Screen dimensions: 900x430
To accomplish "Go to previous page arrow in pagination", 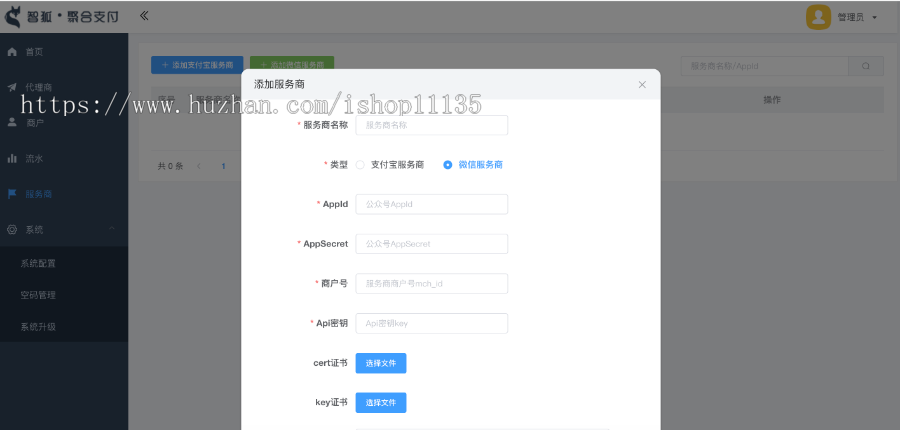I will (x=199, y=166).
